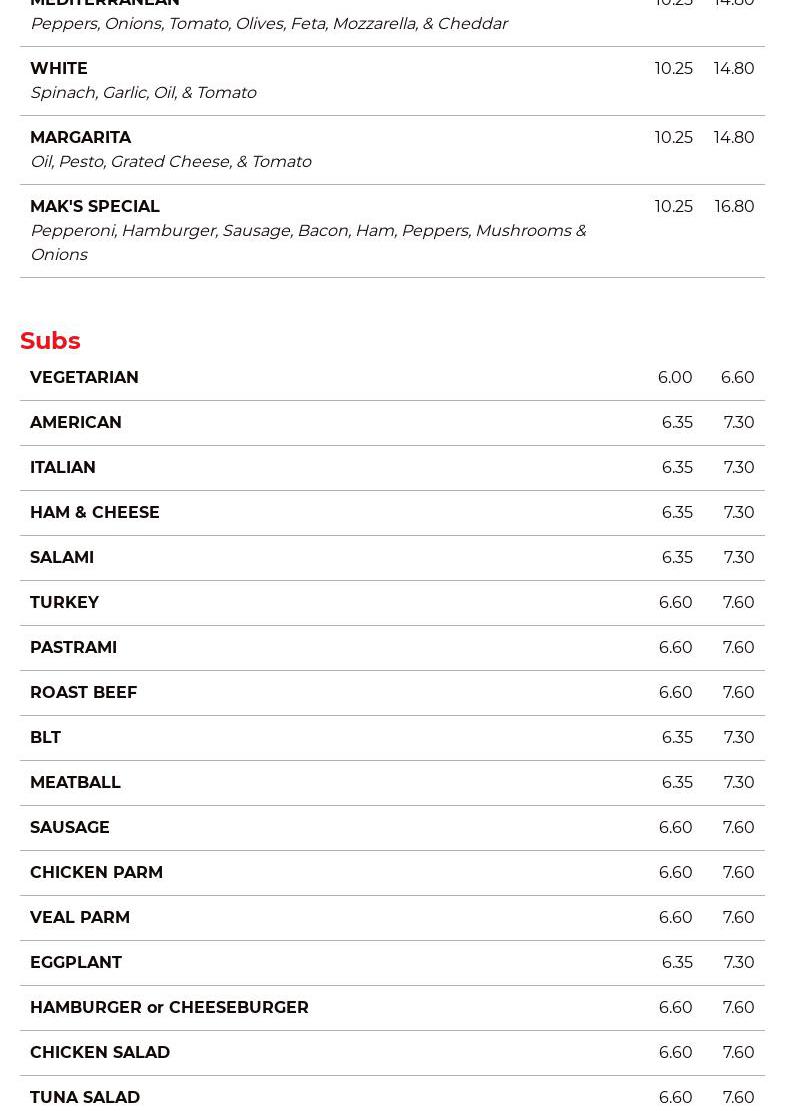Click HAMBURGER or CHEESEBURGER sub name
Viewport: 785px width, 1111px height.
point(169,1007)
